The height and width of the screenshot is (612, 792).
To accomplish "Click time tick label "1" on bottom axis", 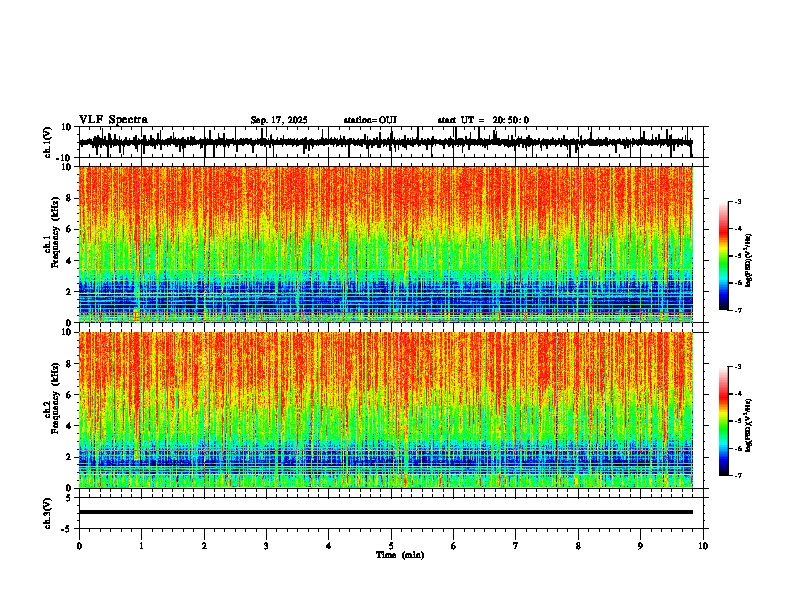I will coord(141,546).
